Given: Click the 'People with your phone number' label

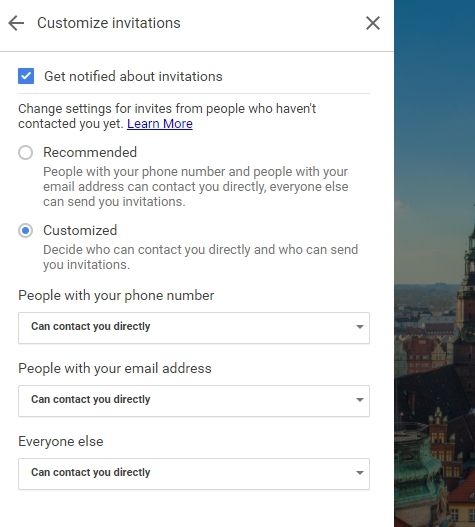Looking at the screenshot, I should point(116,295).
